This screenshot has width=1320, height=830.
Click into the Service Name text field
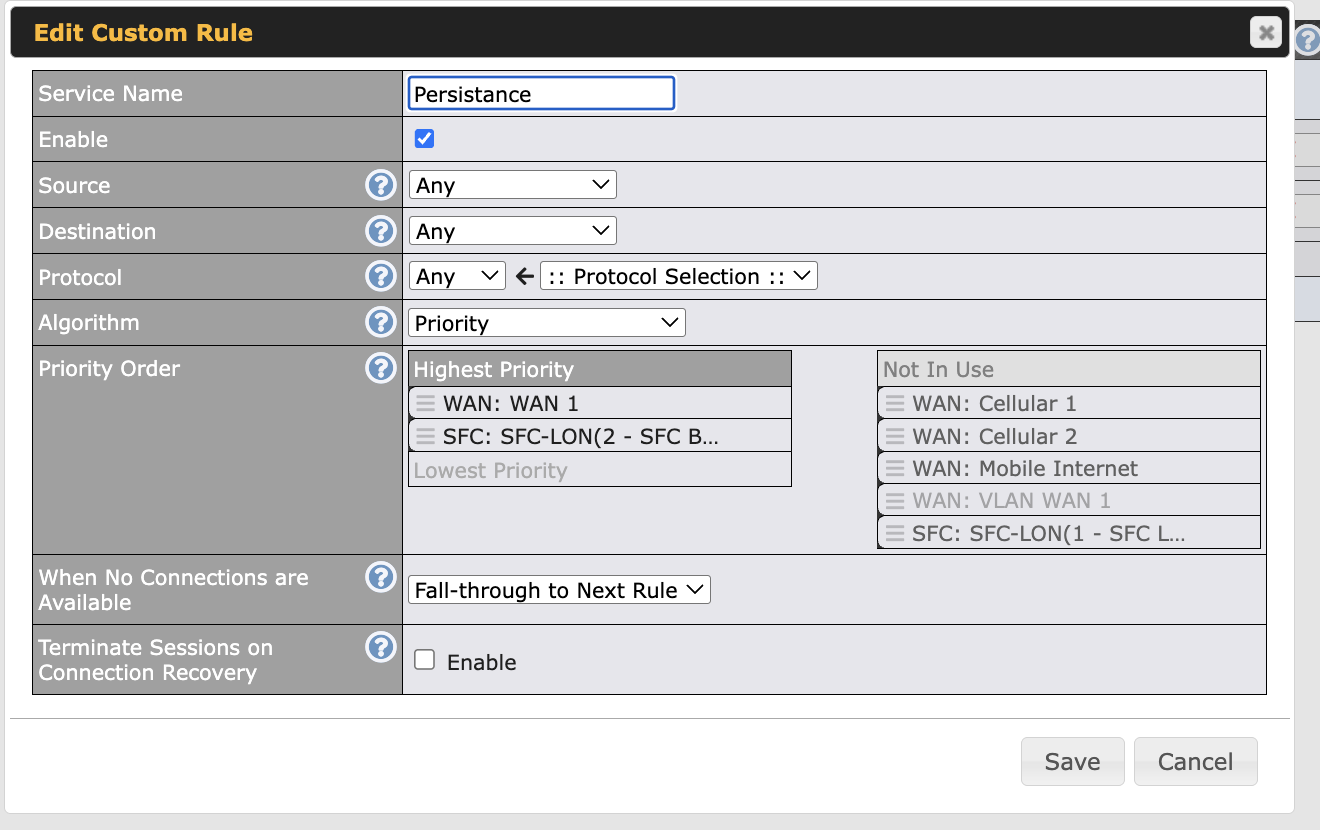point(541,94)
